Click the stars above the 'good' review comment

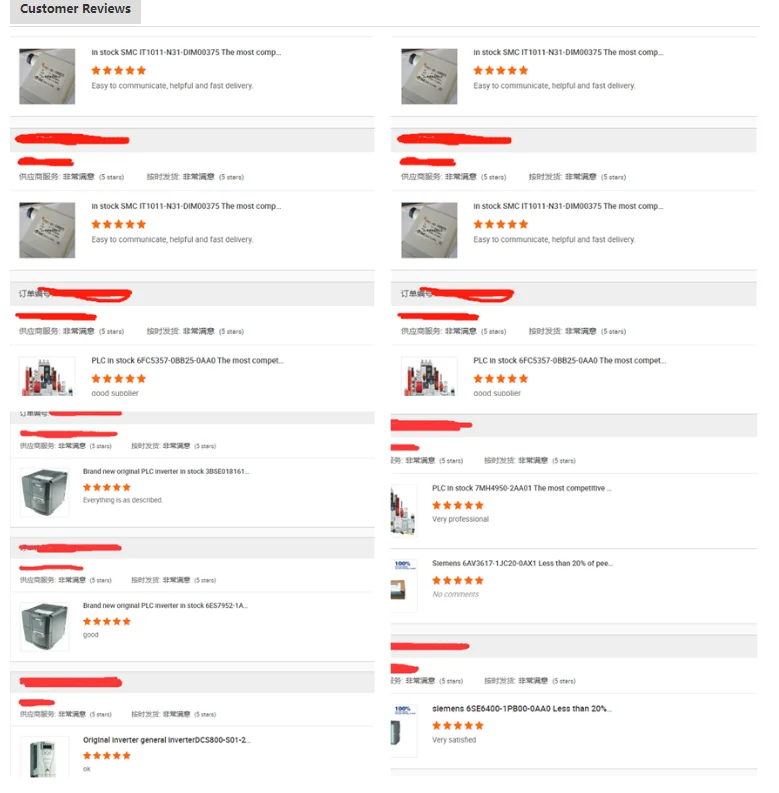coord(107,621)
